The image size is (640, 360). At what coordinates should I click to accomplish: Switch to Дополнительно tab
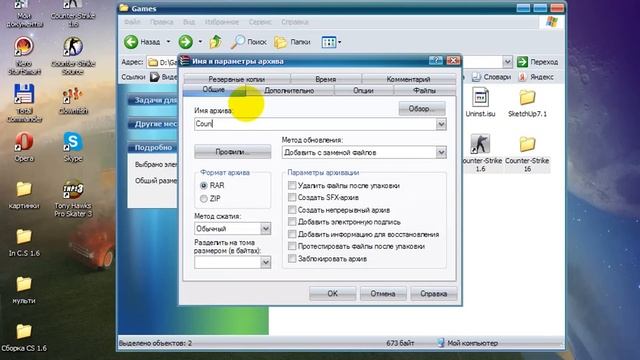tap(289, 90)
